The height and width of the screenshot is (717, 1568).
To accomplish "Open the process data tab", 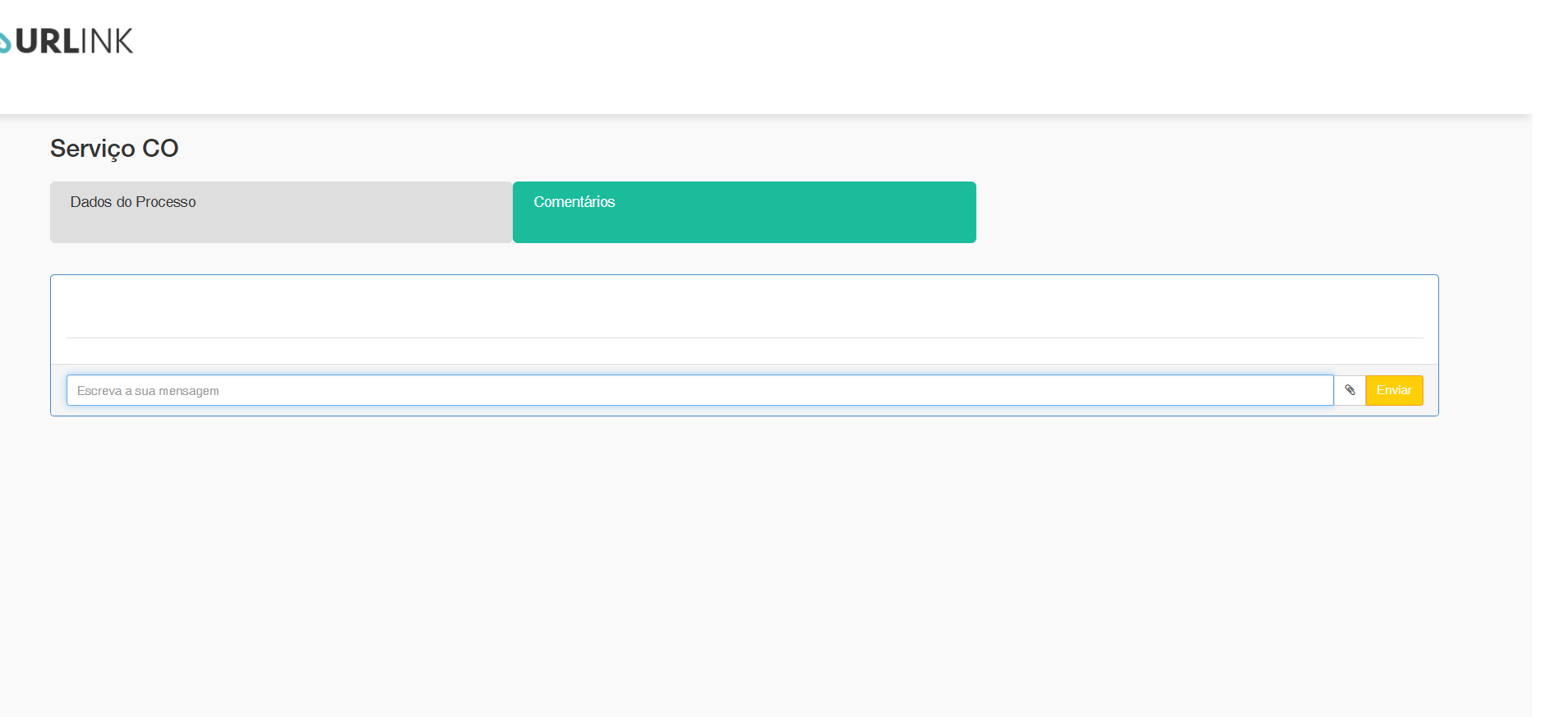I will point(281,212).
